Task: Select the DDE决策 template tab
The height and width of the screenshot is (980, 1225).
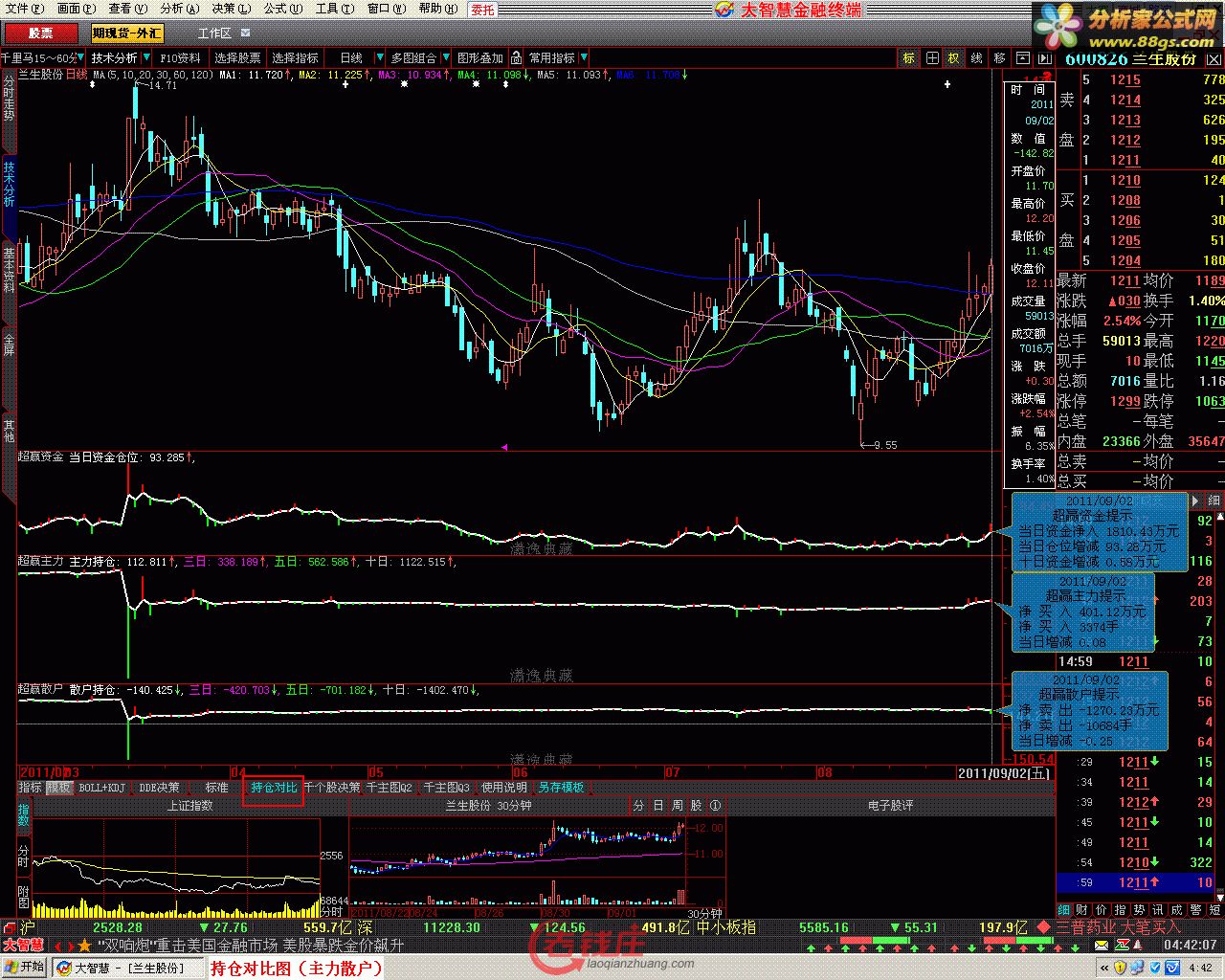Action: pos(159,788)
